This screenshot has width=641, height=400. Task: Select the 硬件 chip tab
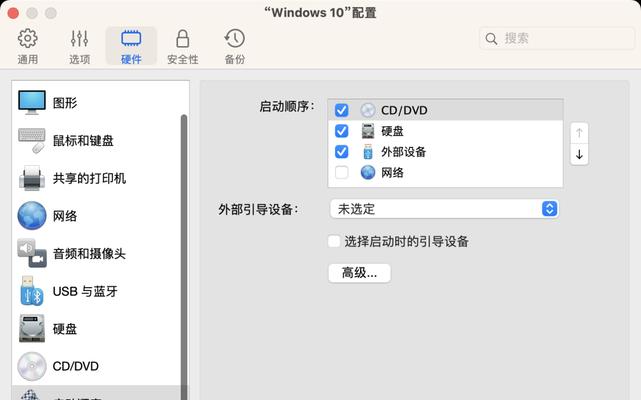pos(131,46)
